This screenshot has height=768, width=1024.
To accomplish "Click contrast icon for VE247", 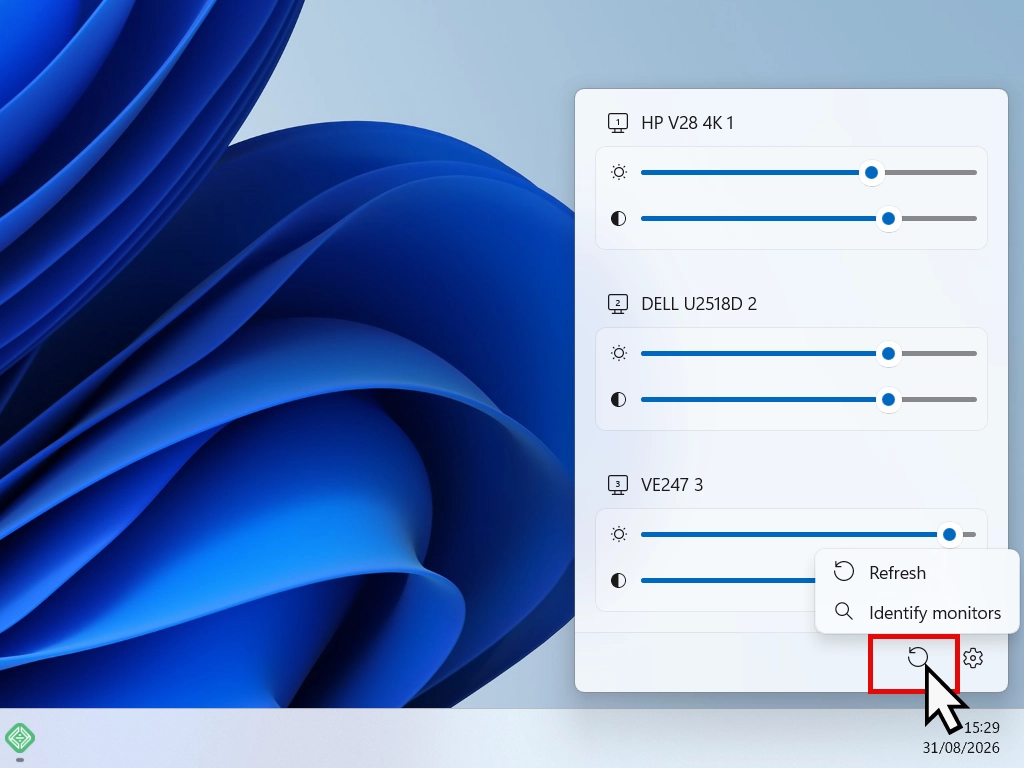I will click(618, 581).
